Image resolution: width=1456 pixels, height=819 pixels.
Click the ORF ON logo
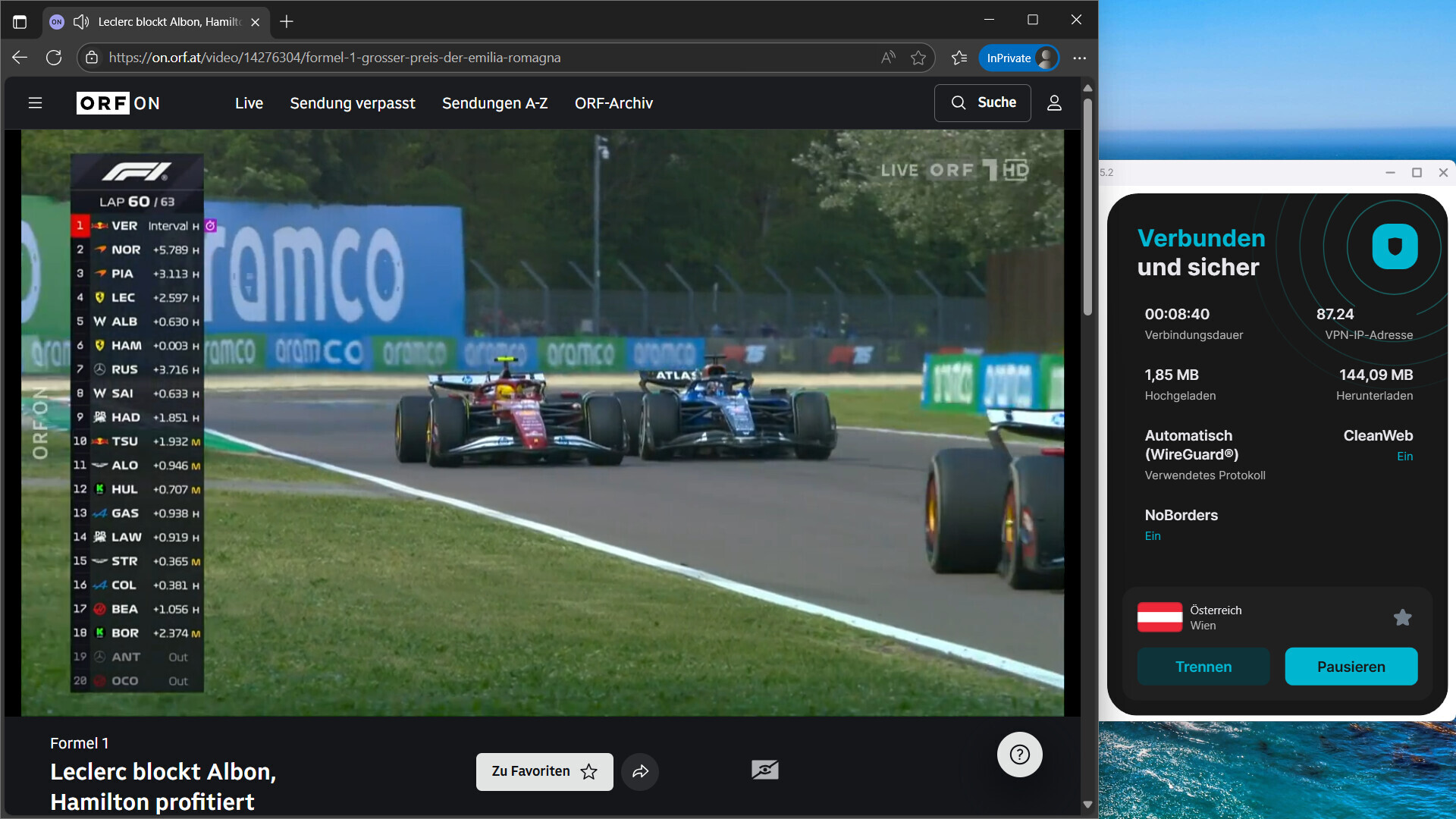118,103
